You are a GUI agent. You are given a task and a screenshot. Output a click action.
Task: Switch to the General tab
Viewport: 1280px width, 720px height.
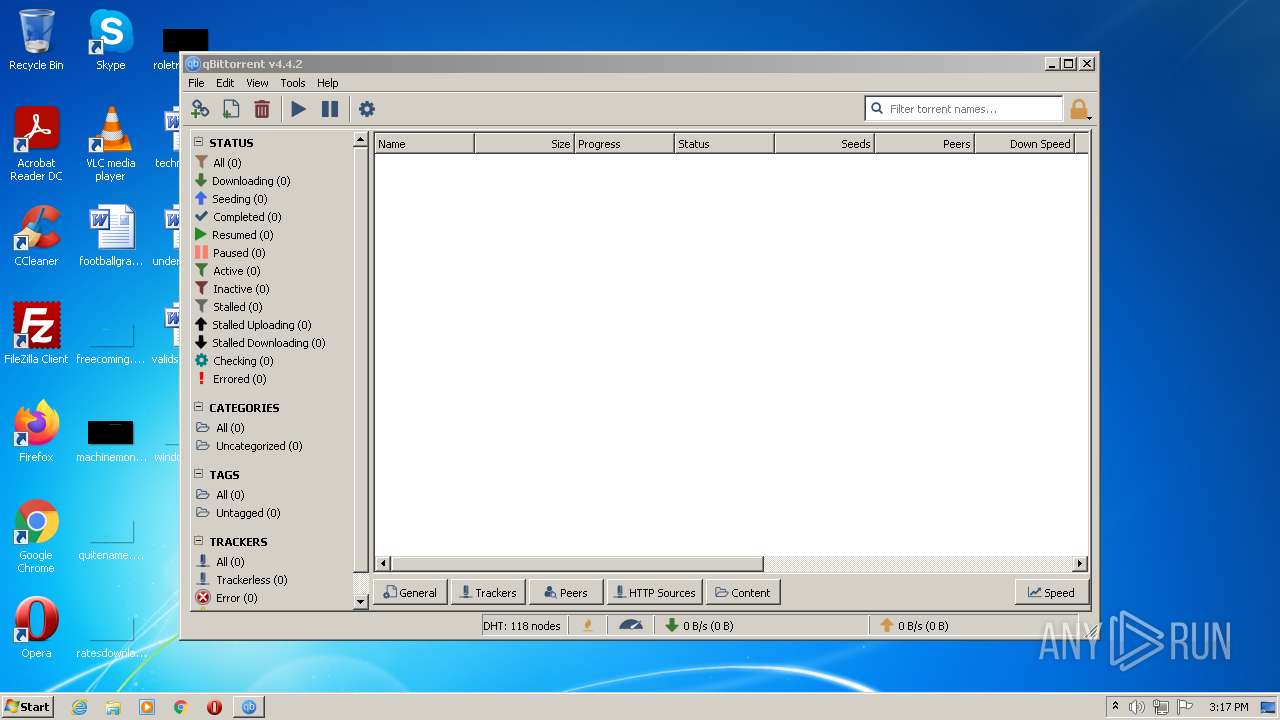[410, 592]
